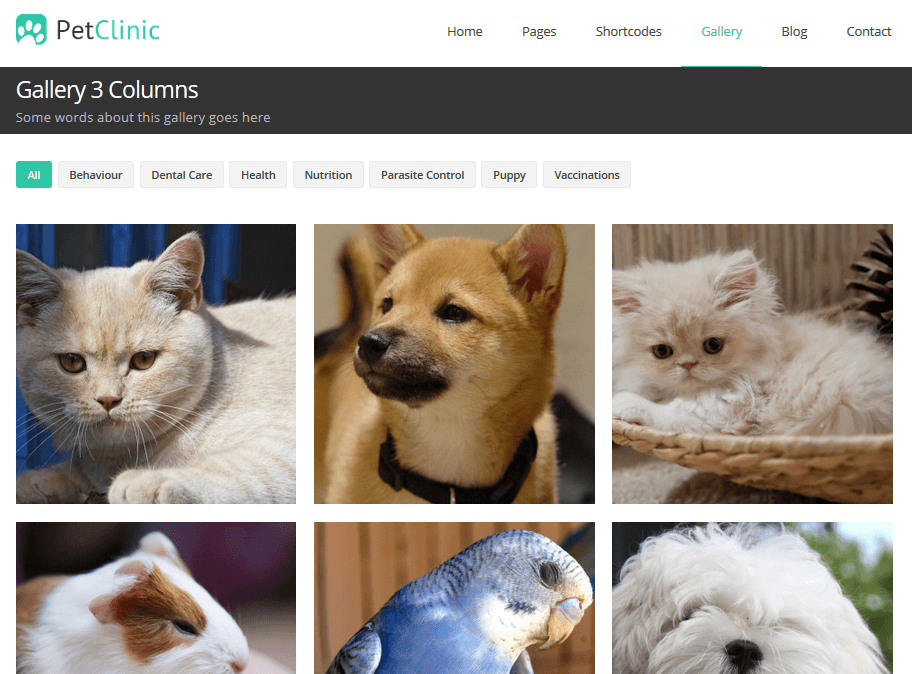Viewport: 912px width, 674px height.
Task: Open the Pages menu item
Action: [539, 31]
